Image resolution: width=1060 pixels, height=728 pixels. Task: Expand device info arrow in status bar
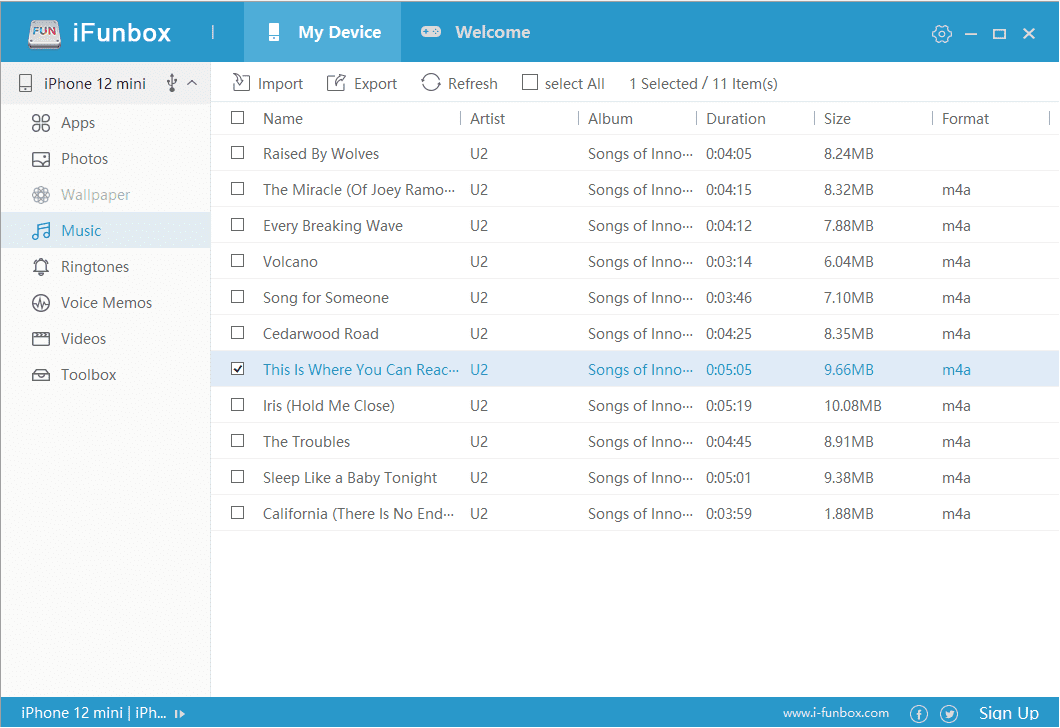[x=180, y=714]
